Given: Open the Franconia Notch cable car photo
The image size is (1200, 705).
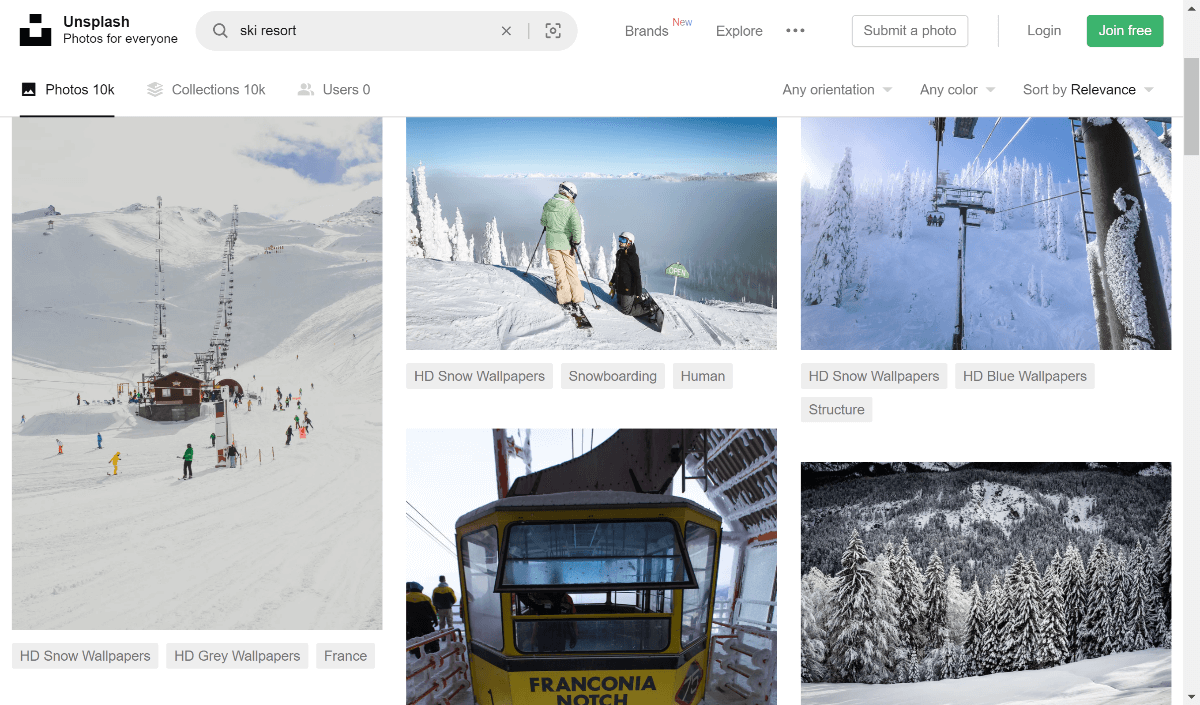Looking at the screenshot, I should [x=590, y=565].
